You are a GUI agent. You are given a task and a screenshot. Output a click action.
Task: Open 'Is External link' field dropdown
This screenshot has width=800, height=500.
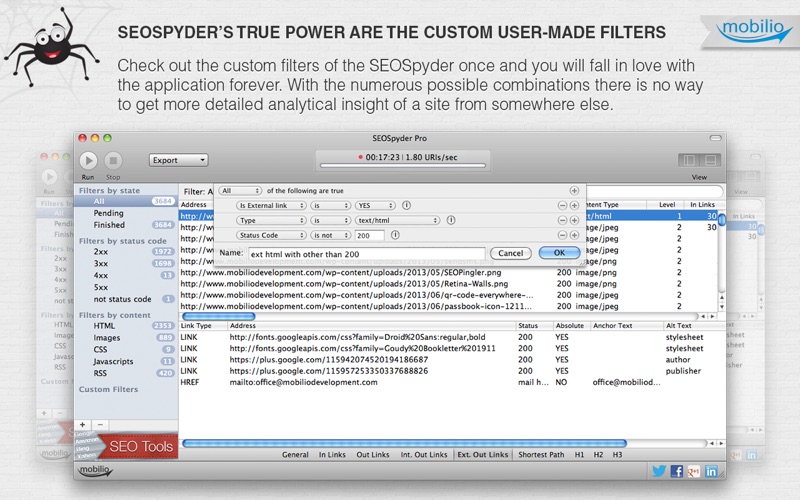pyautogui.click(x=271, y=206)
